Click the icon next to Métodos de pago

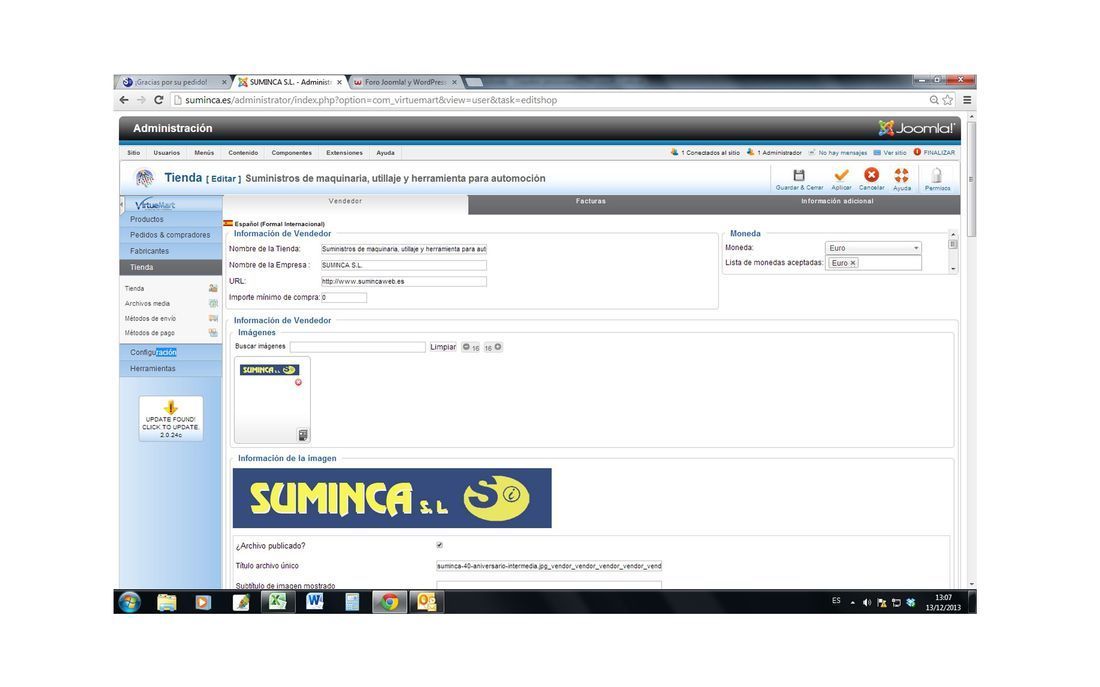(213, 333)
